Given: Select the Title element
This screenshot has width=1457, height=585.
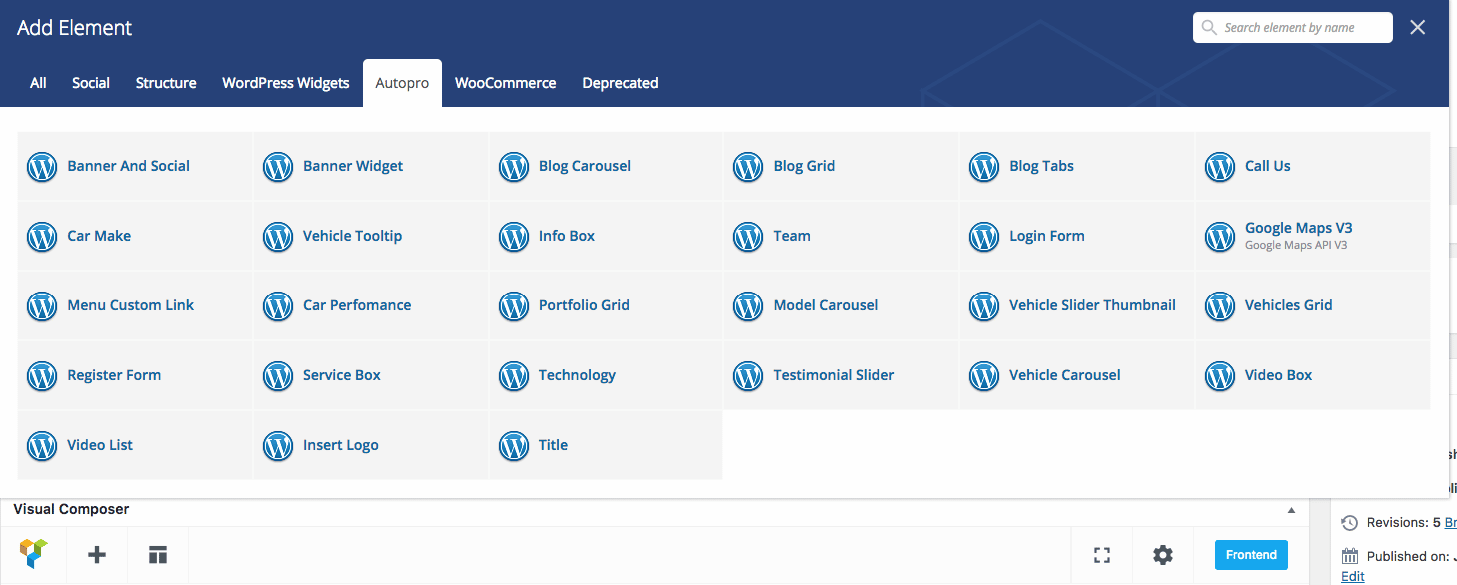Looking at the screenshot, I should point(606,445).
